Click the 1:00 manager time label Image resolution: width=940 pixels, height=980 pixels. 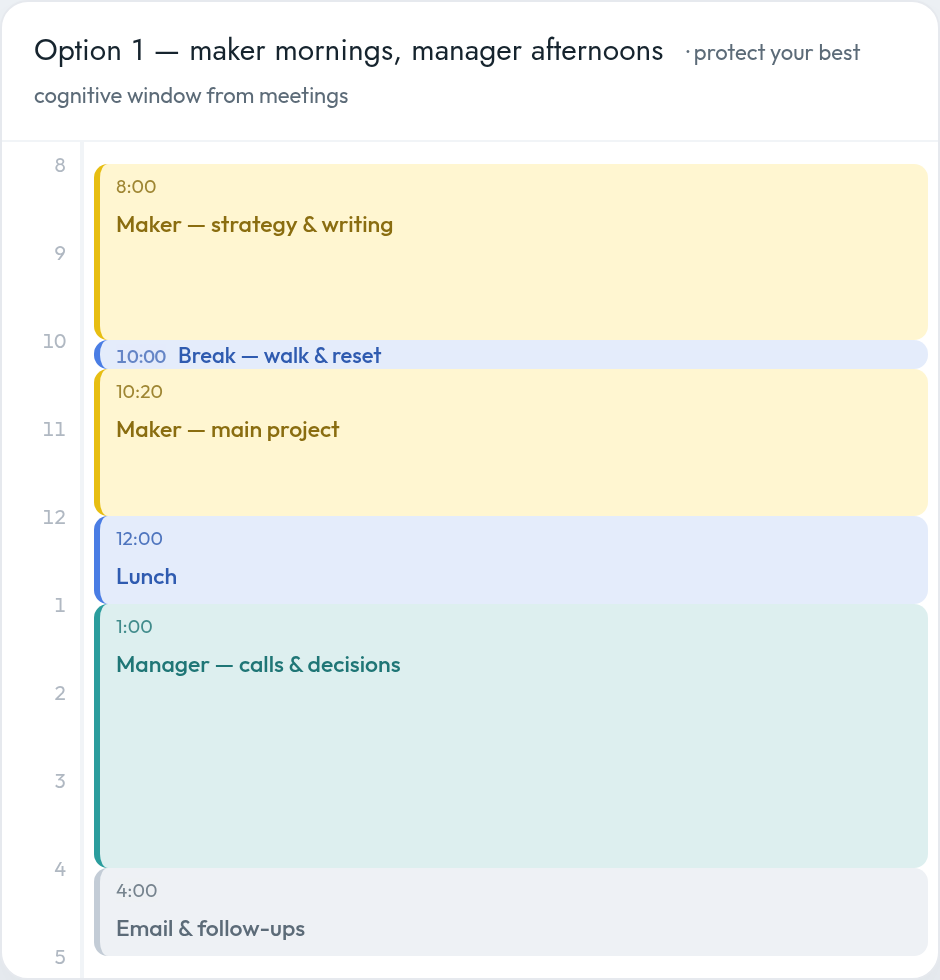click(134, 627)
